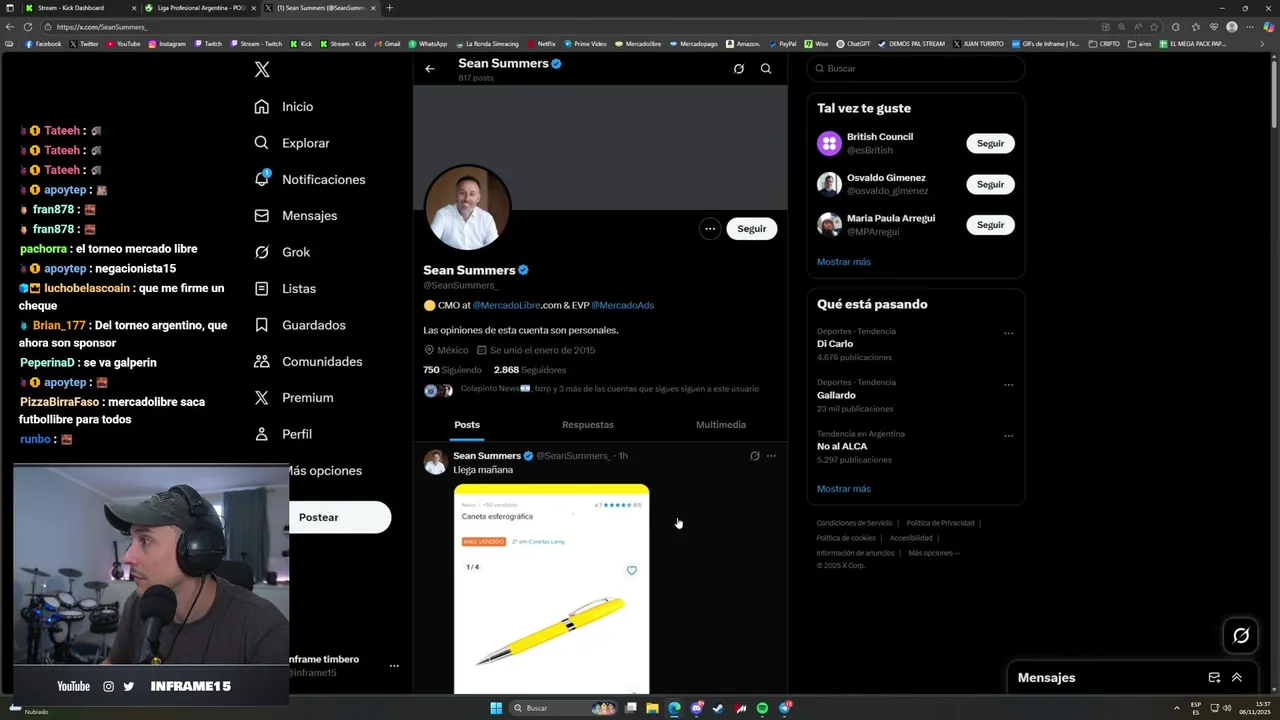Screen dimensions: 1280x720
Task: Open three-dot menu on Llega mañana post
Action: pyautogui.click(x=771, y=456)
